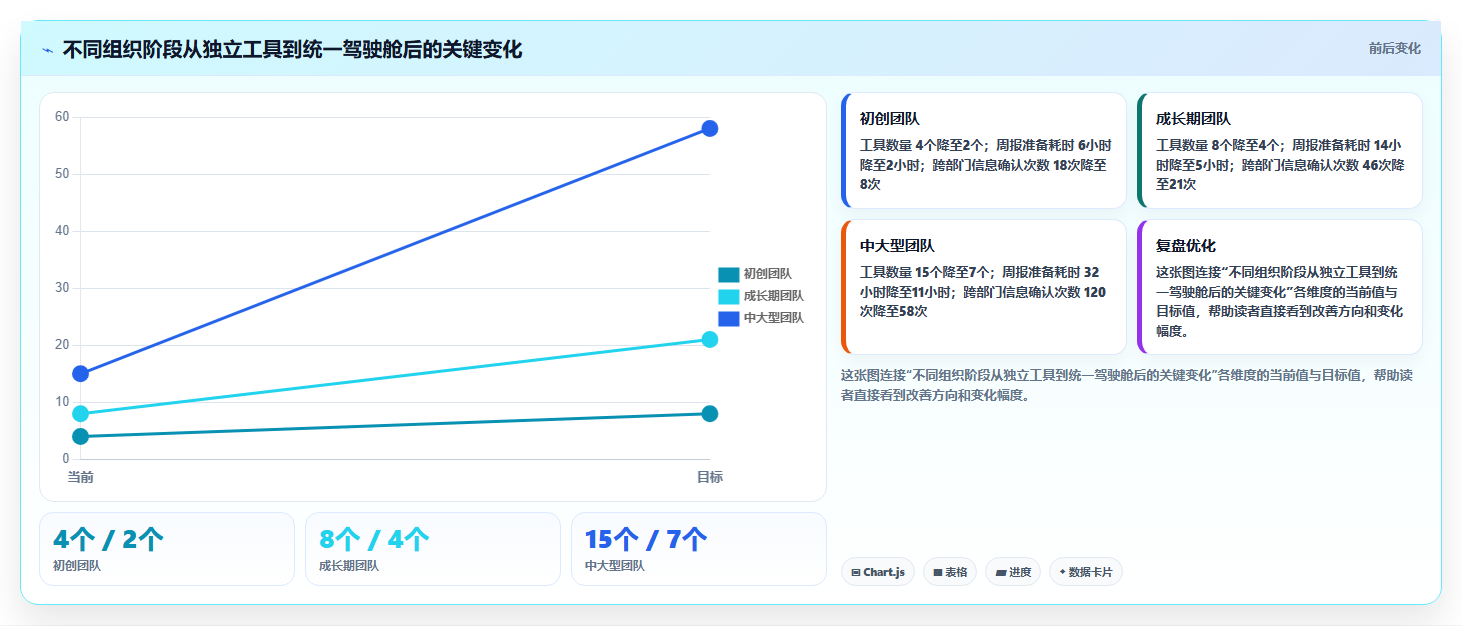Click the 成长期团队 caption under 8个 / 4个
The width and height of the screenshot is (1462, 626).
349,566
